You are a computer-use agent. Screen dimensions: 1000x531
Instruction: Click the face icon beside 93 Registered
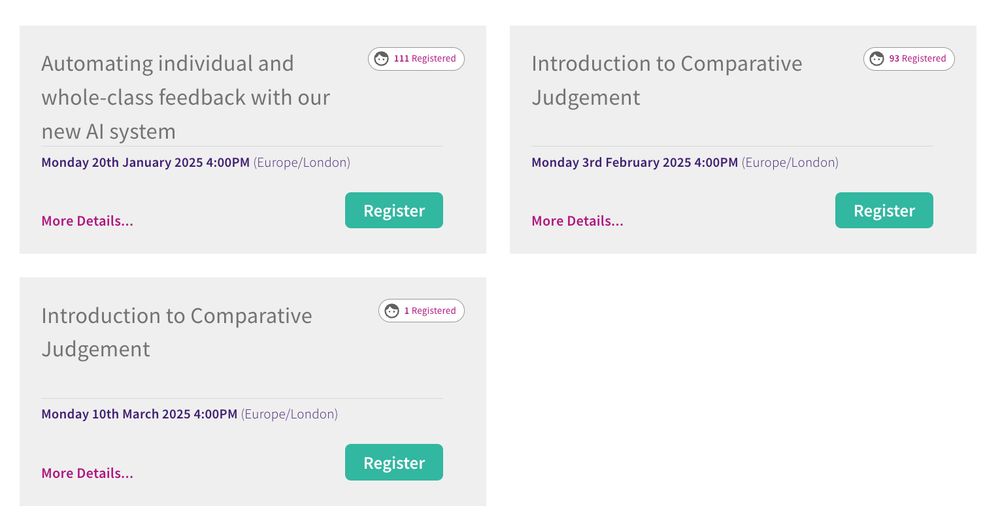click(877, 59)
